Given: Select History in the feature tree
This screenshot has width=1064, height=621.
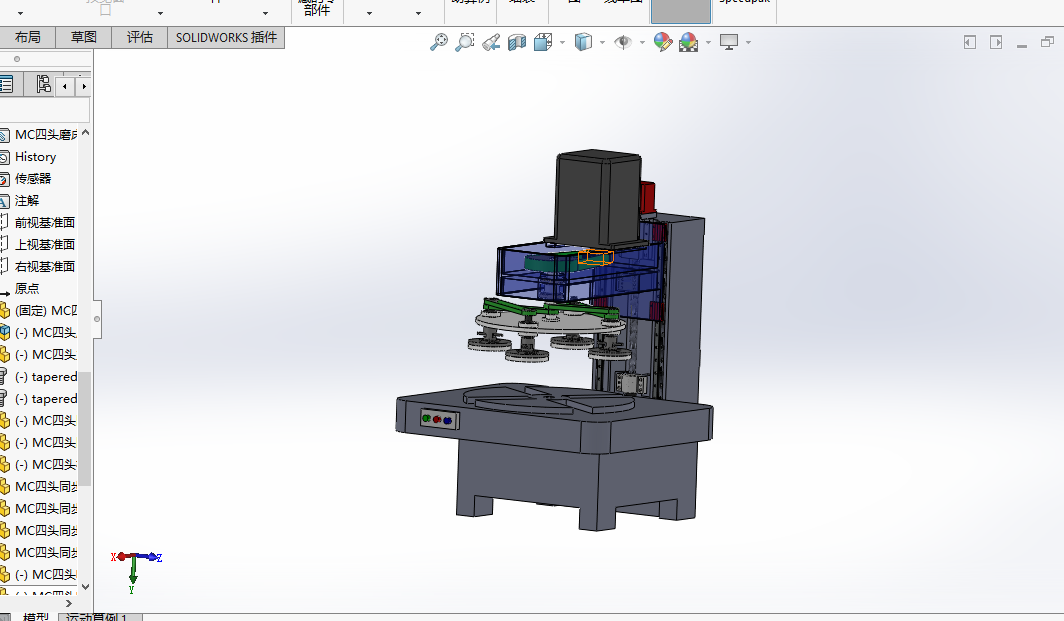Looking at the screenshot, I should pos(35,157).
